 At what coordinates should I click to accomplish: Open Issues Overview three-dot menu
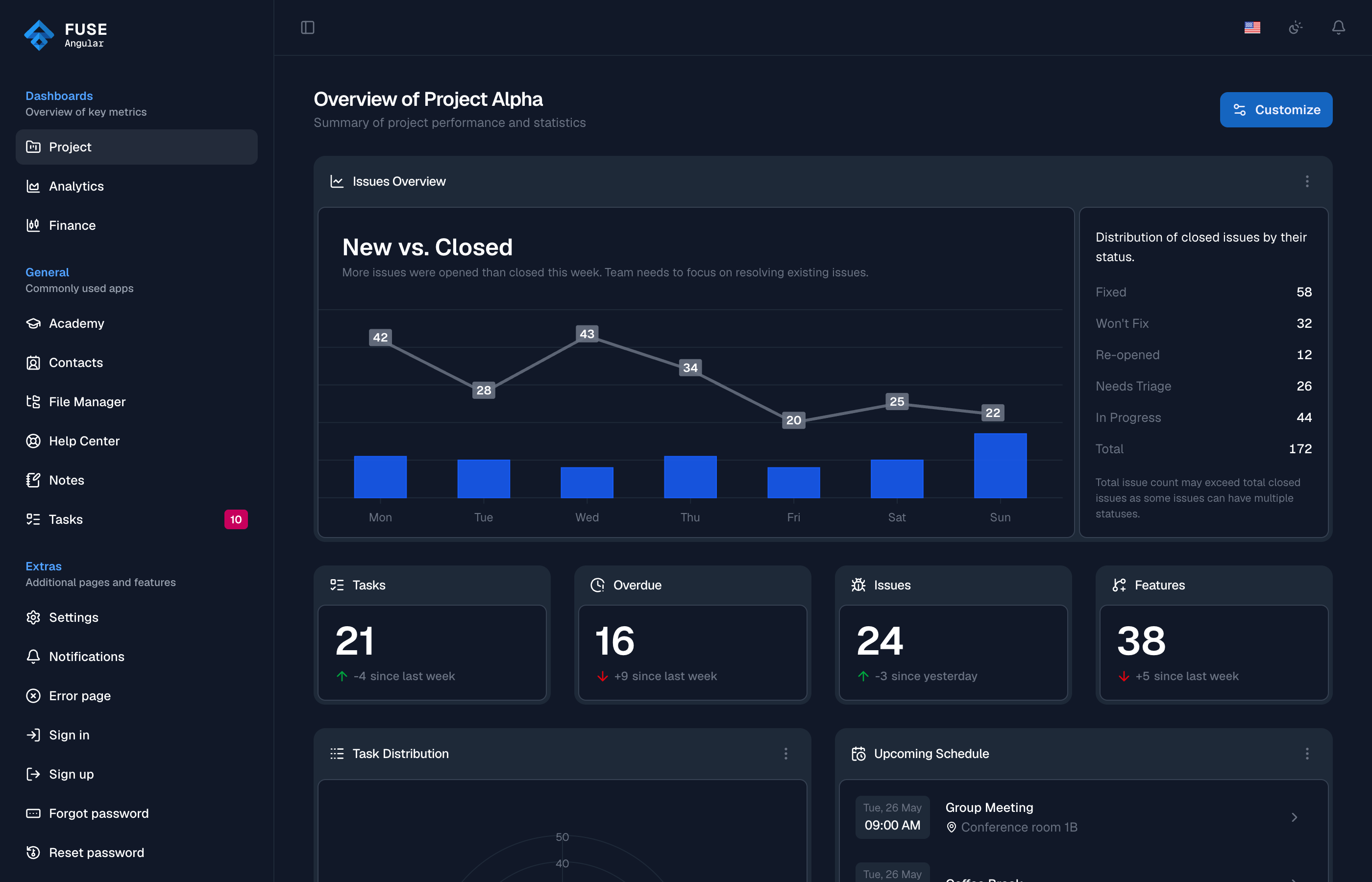click(1307, 182)
